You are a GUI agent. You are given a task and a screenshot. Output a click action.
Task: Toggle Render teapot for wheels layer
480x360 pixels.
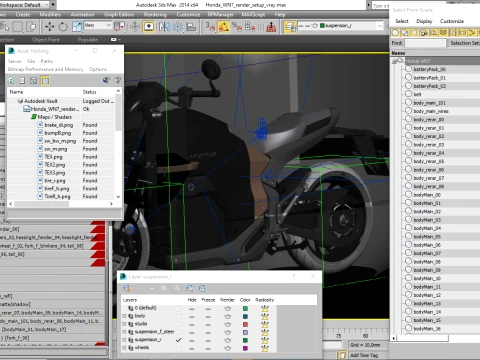[x=227, y=348]
